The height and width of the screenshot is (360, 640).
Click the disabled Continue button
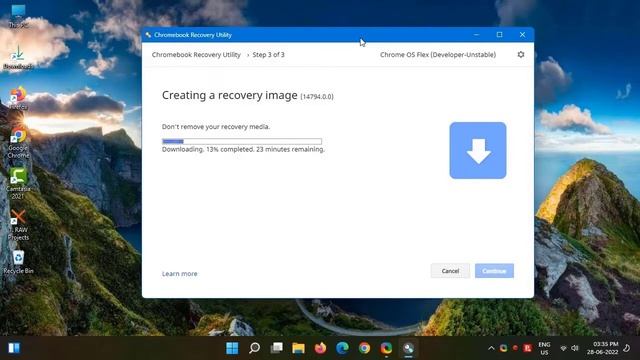click(494, 271)
